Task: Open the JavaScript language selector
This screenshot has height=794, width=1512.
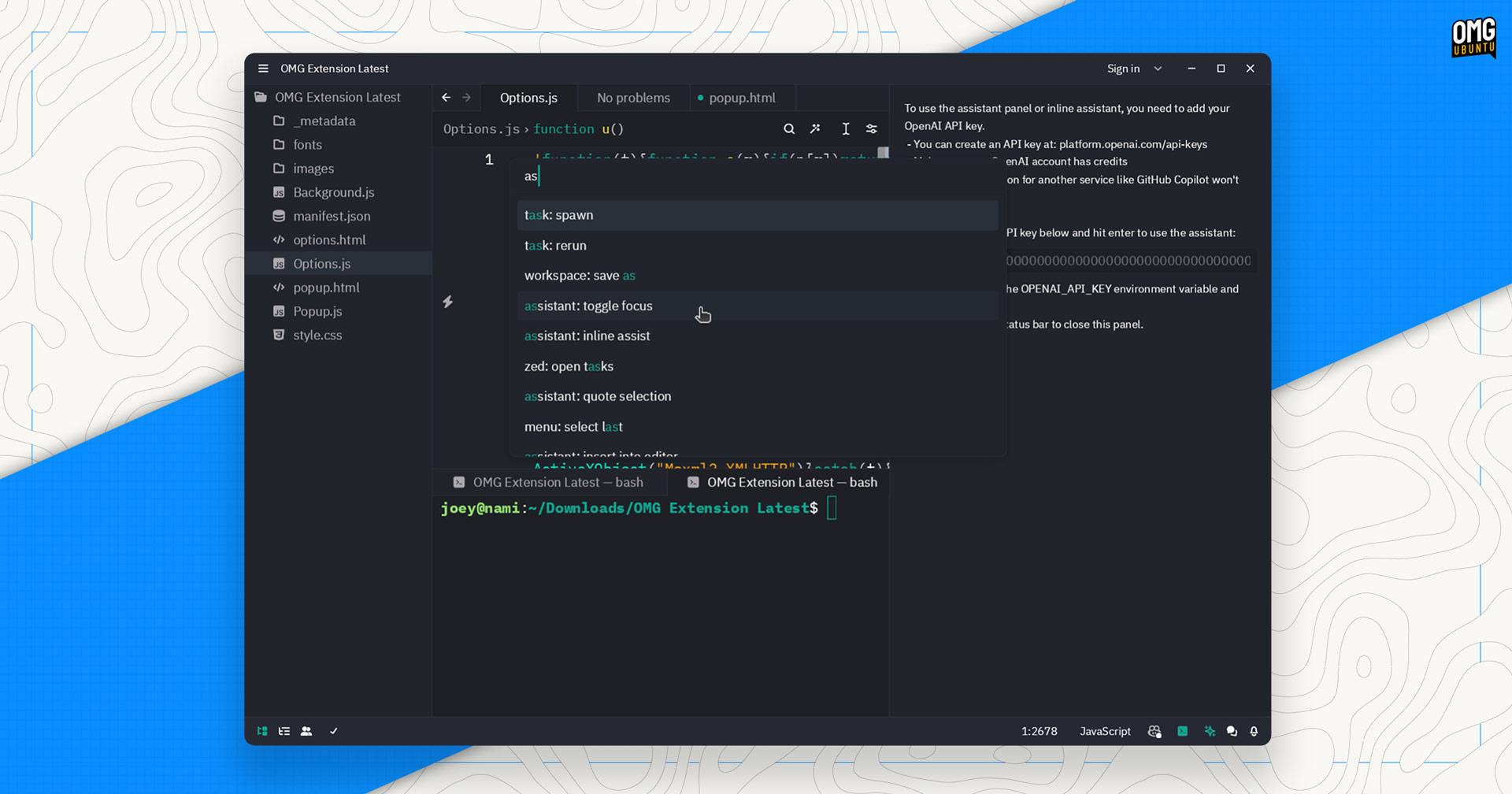Action: 1105,731
